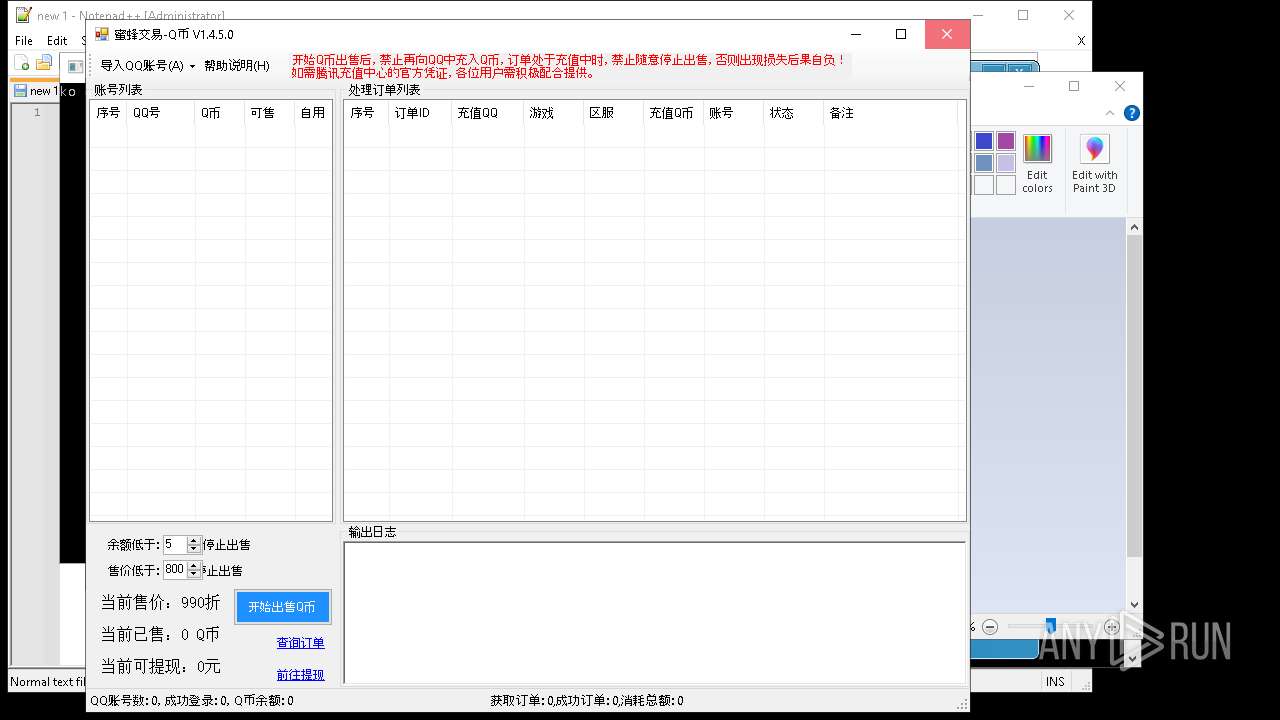1280x720 pixels.
Task: Click the Q币 column header in the account list
Action: coord(220,113)
